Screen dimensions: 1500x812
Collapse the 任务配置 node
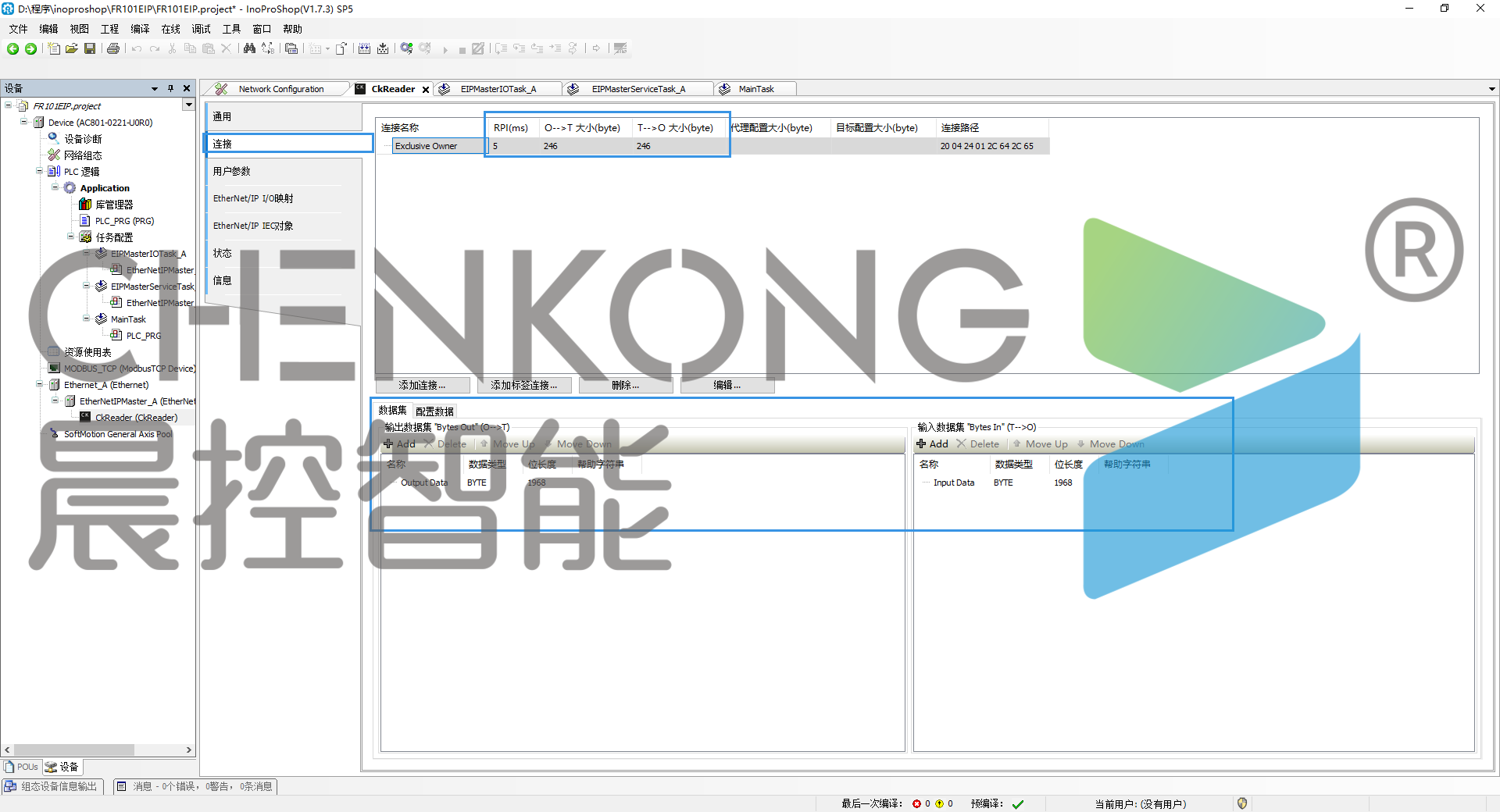71,237
